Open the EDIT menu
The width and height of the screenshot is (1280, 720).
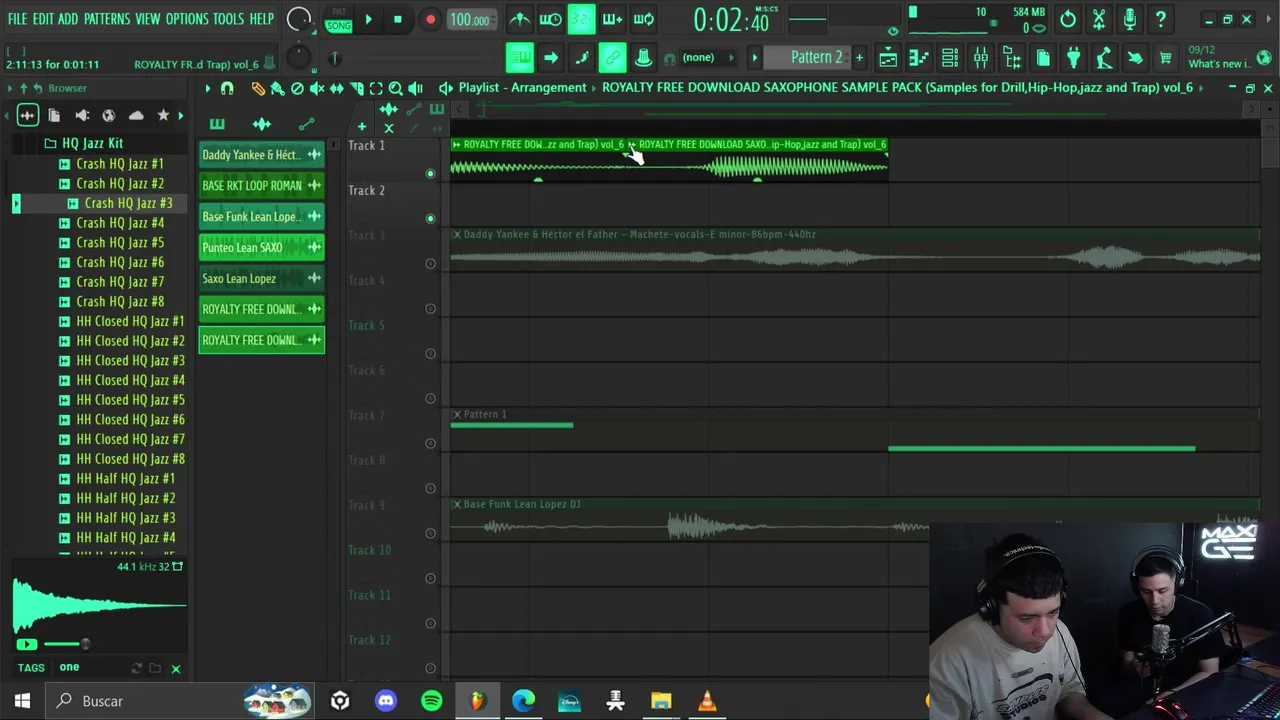coord(43,19)
